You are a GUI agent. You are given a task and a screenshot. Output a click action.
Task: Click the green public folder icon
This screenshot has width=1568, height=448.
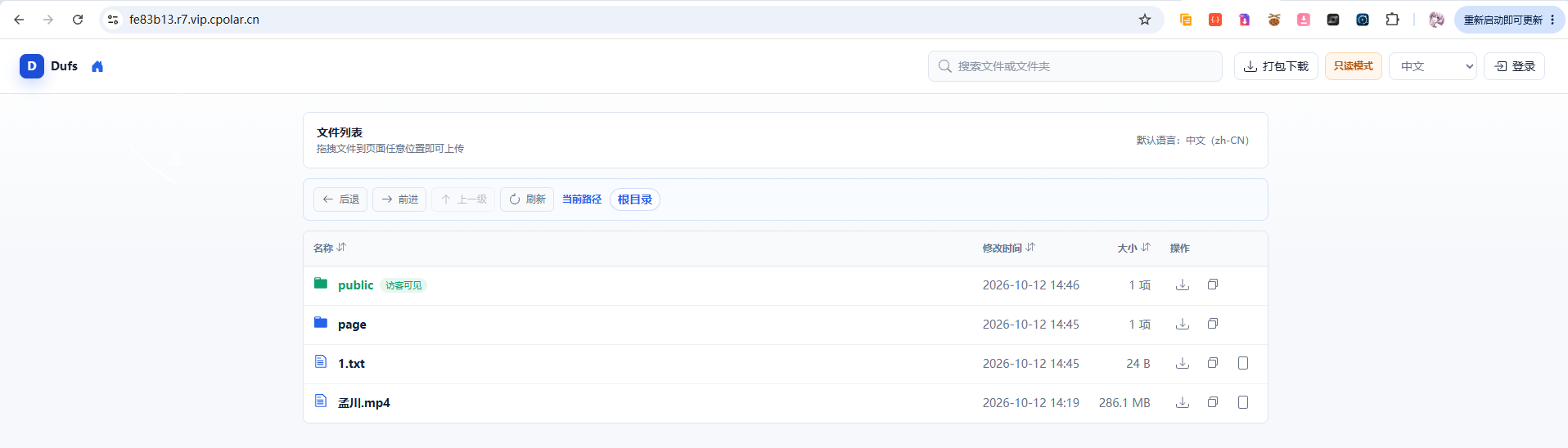pos(321,283)
